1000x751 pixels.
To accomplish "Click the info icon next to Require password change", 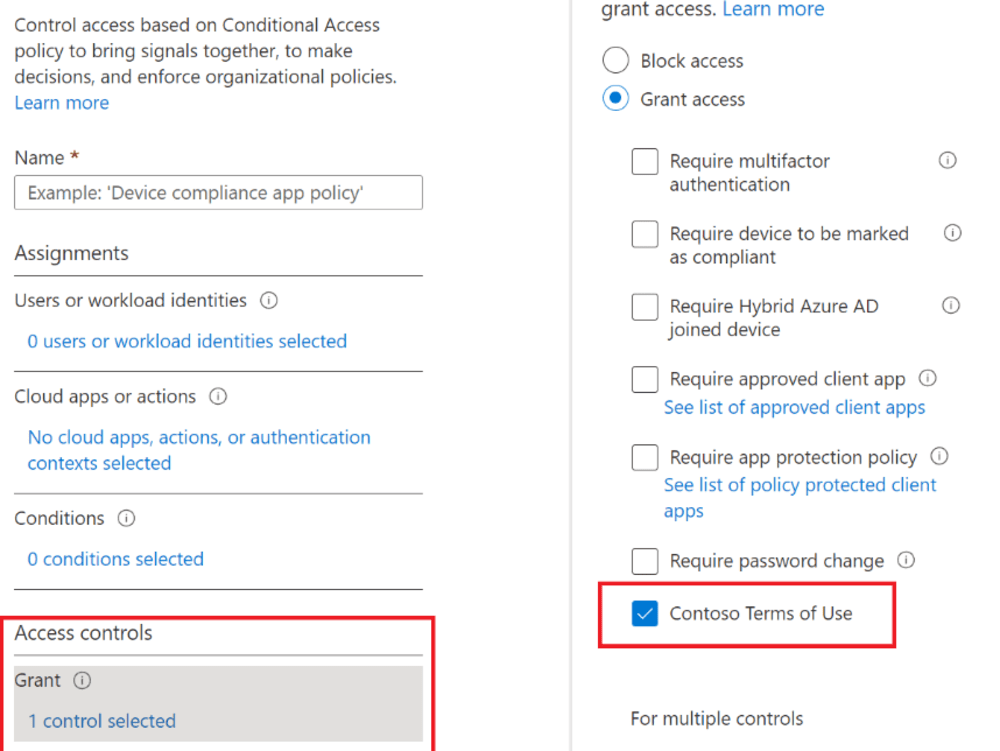I will coord(905,560).
